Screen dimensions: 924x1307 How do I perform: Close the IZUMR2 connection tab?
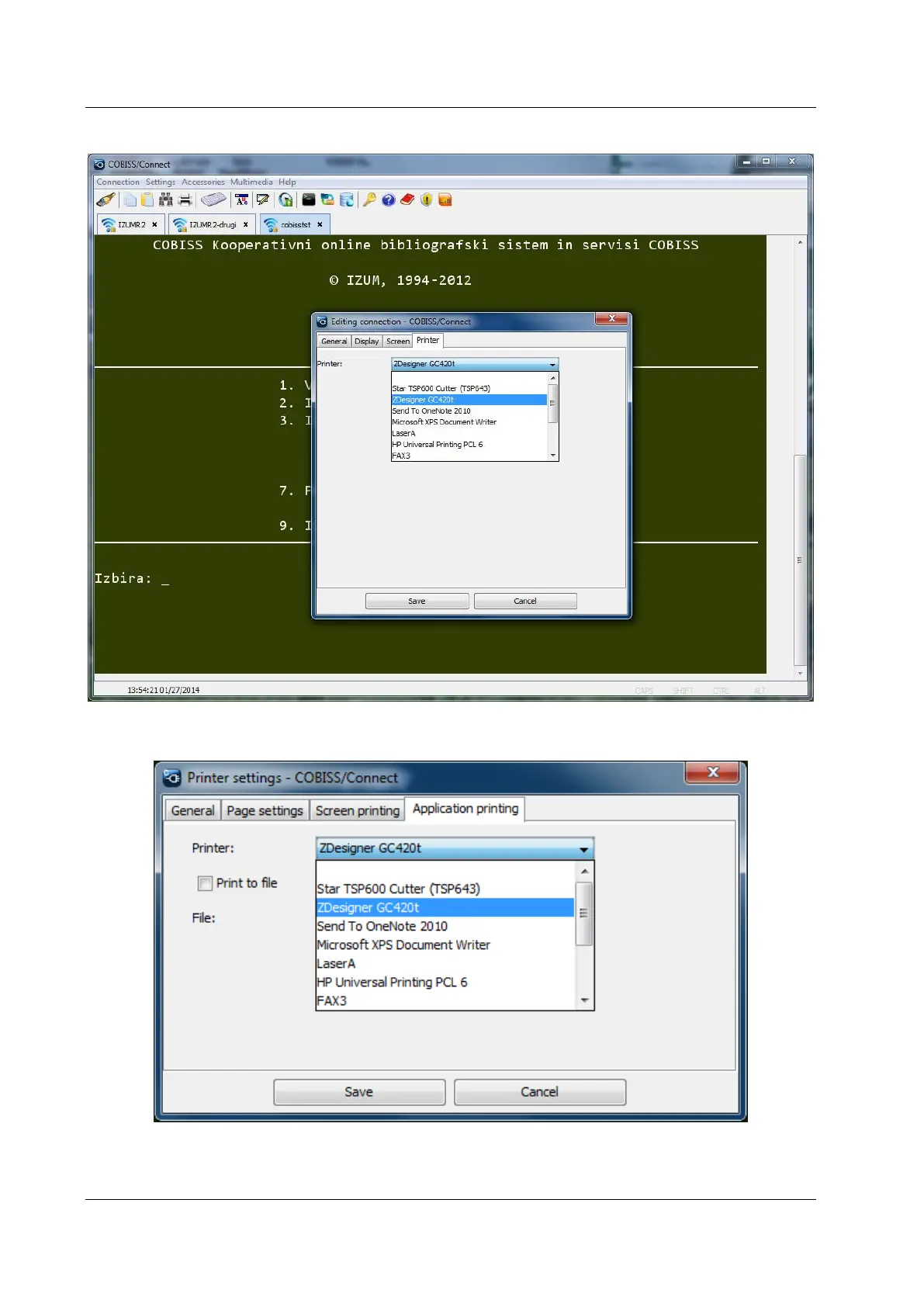[154, 224]
